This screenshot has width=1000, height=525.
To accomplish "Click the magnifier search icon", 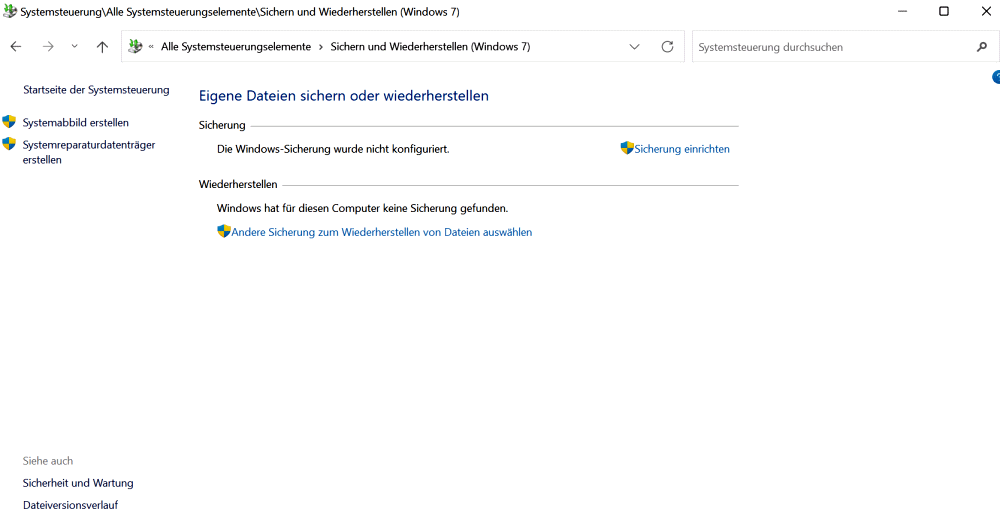I will tap(982, 47).
